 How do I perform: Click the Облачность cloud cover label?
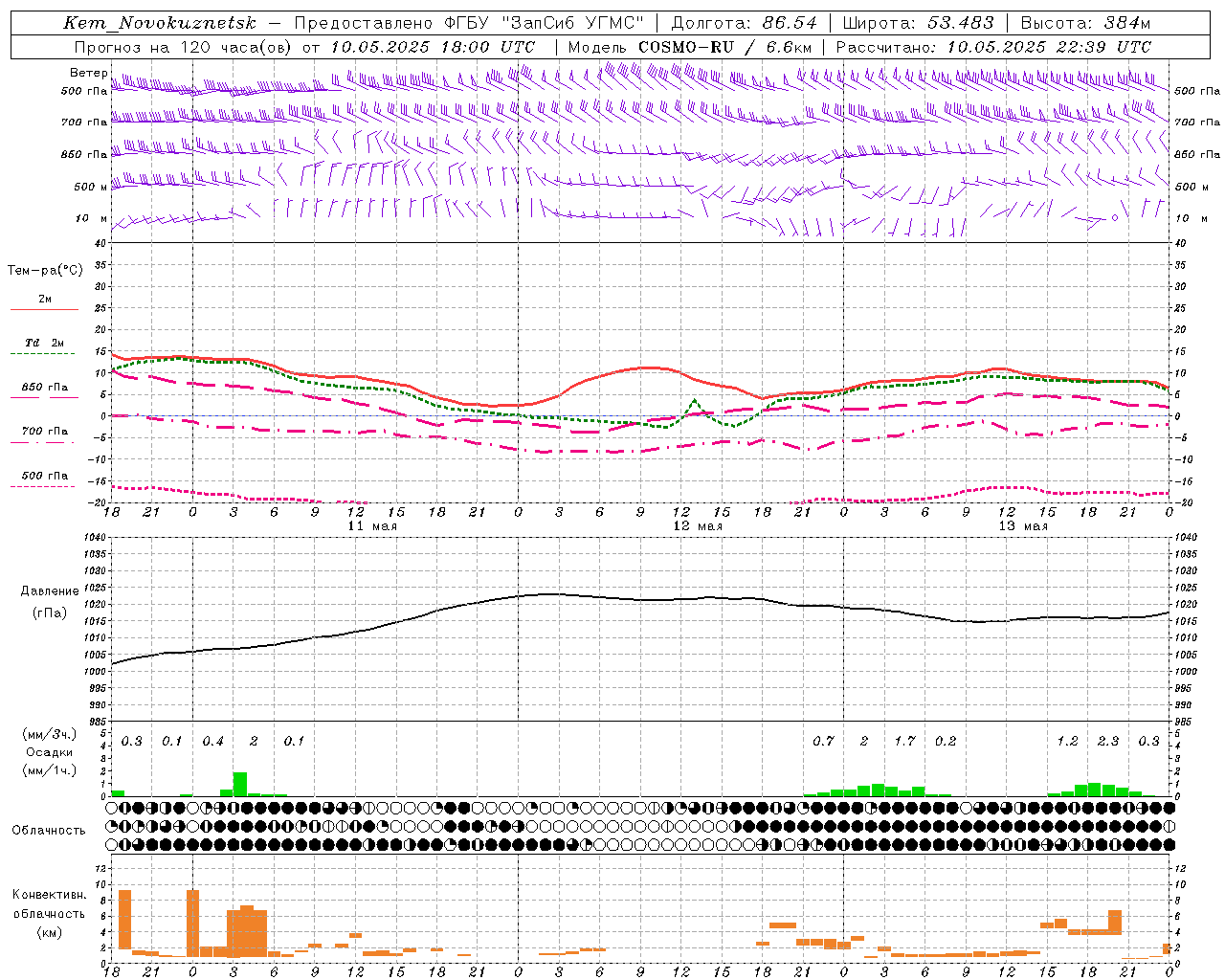(49, 831)
